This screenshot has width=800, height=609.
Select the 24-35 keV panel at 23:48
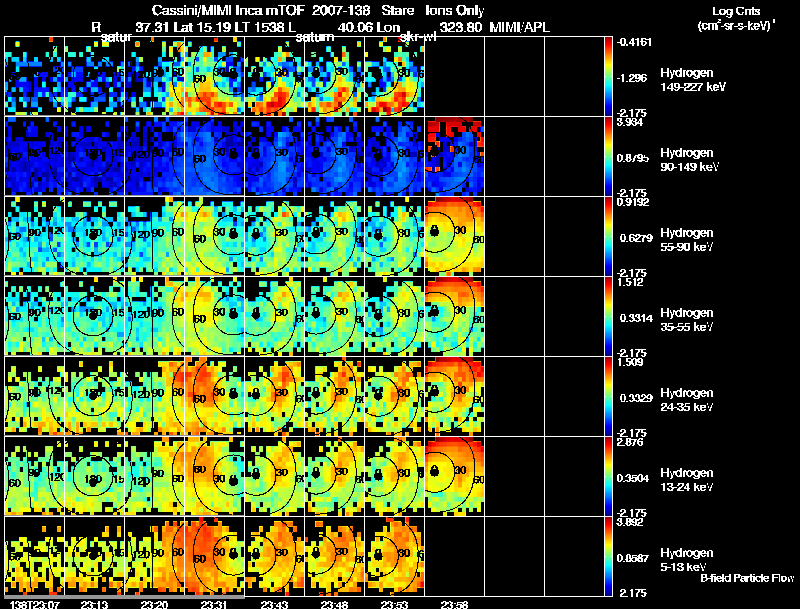point(335,396)
